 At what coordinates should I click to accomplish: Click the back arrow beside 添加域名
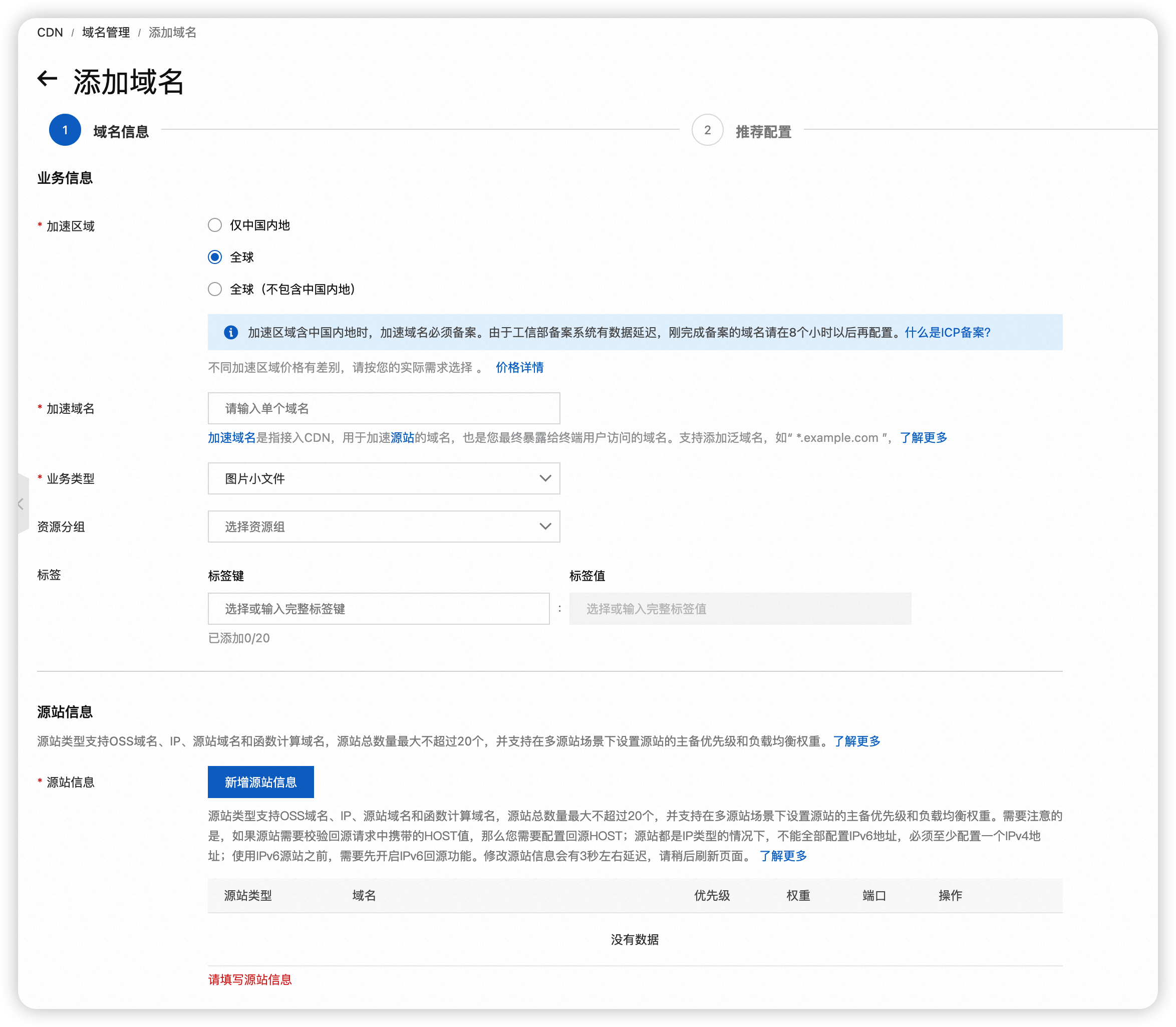(48, 79)
